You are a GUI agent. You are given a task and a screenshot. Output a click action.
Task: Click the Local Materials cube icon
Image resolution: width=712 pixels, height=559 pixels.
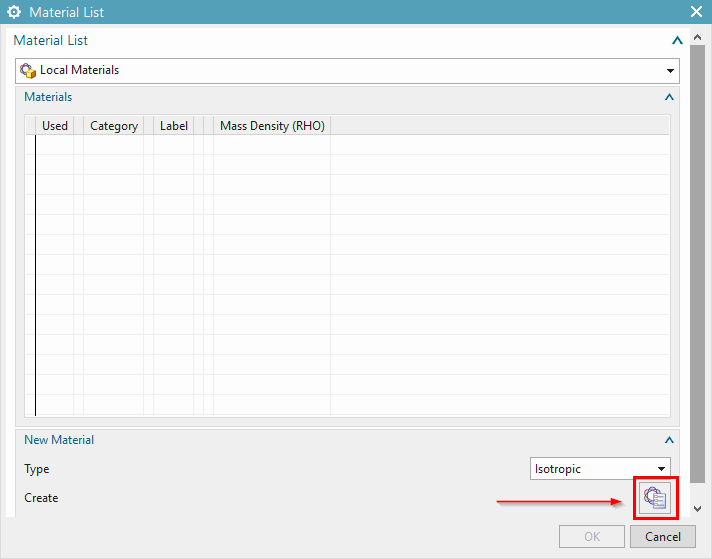tap(28, 70)
